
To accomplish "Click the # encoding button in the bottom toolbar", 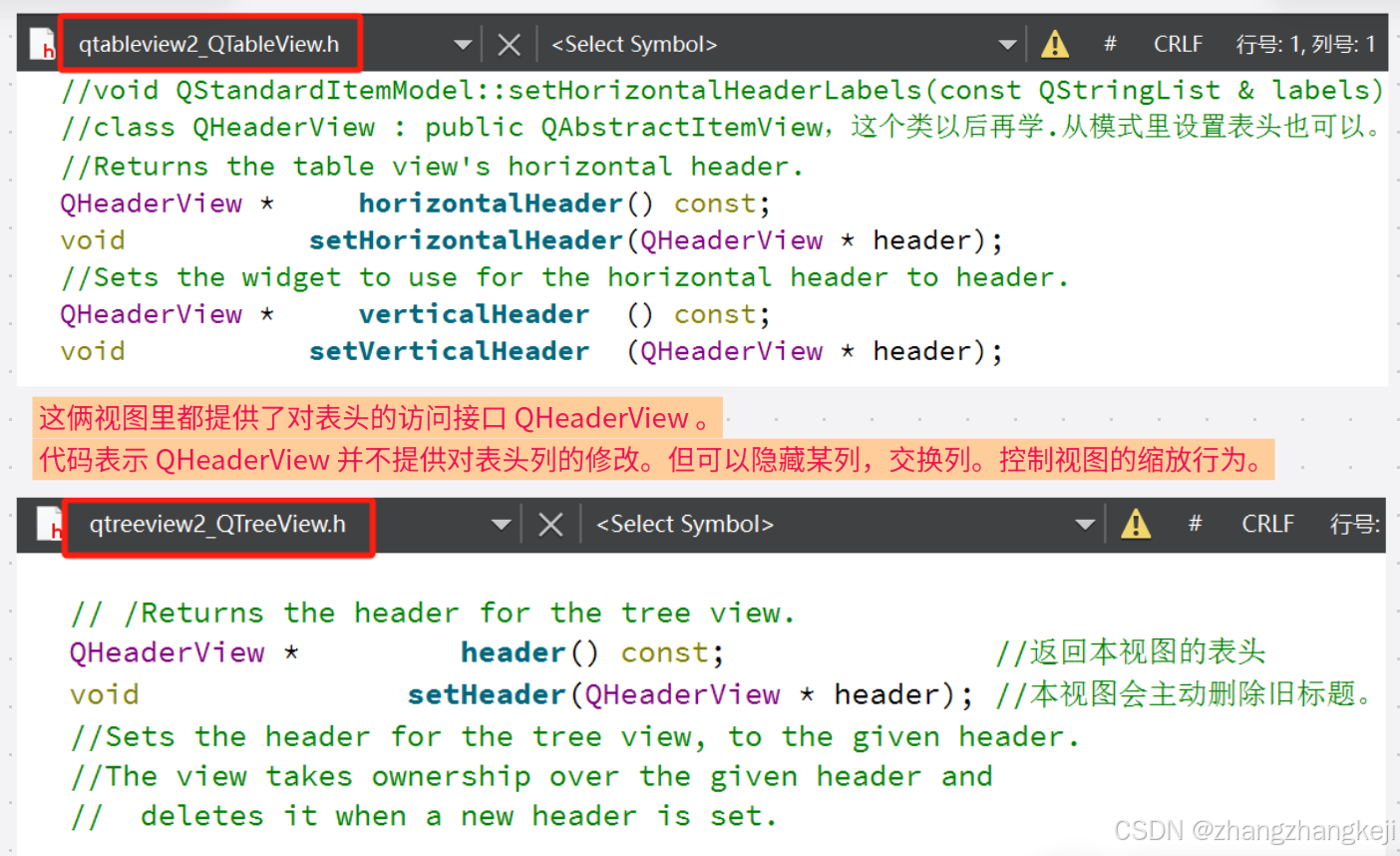I will click(1195, 524).
